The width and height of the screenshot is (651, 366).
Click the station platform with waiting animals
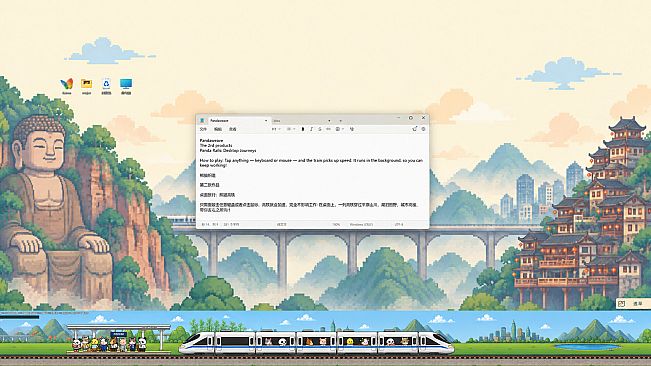[119, 339]
